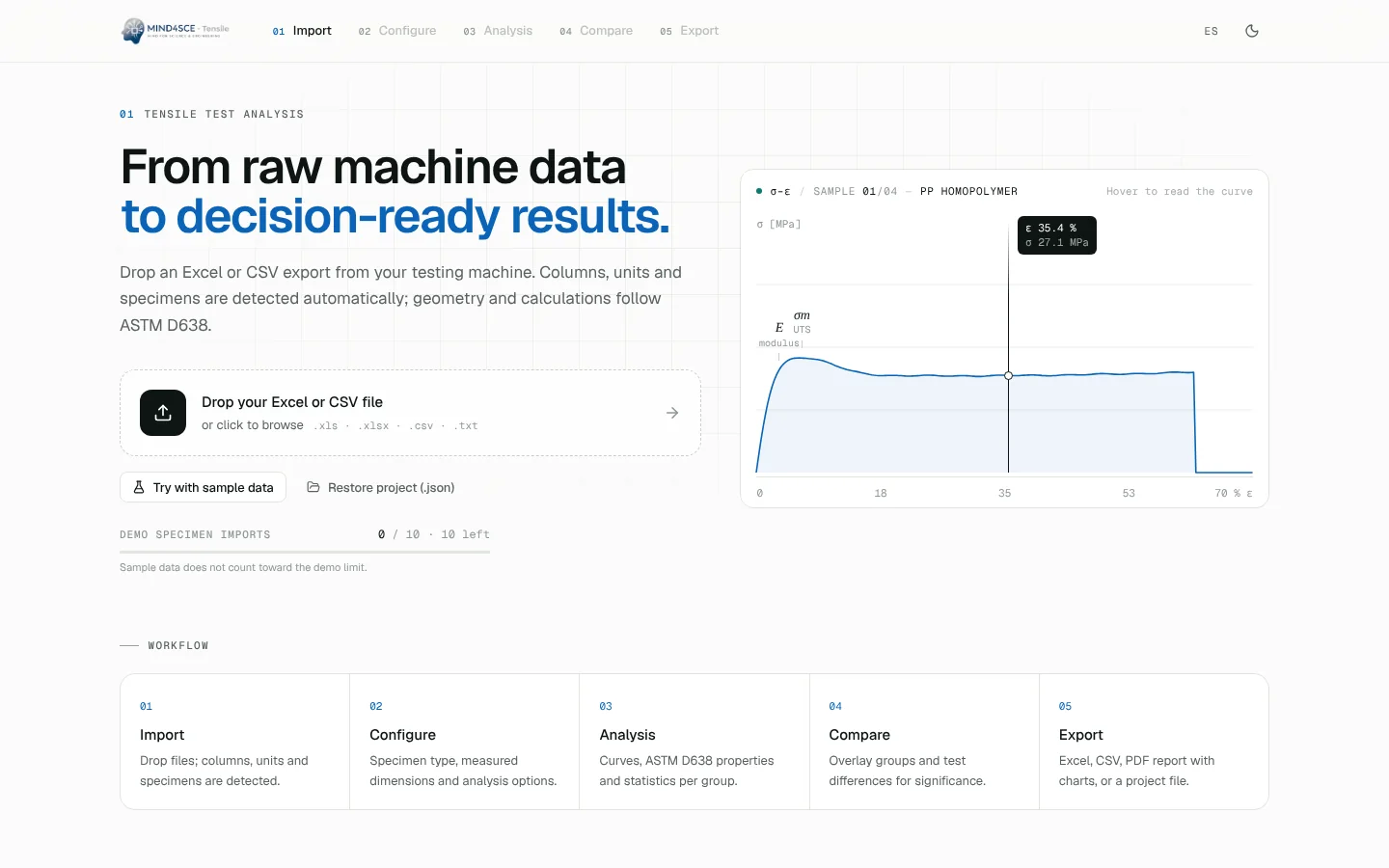Navigate to the Export tab
Viewport: 1389px width, 868px height.
(690, 31)
